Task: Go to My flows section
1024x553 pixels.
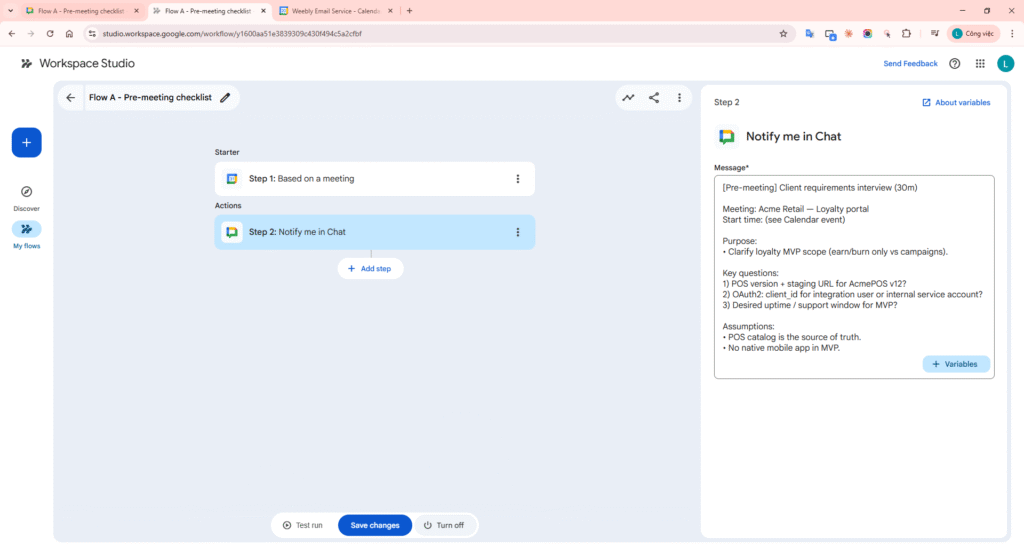Action: [26, 229]
